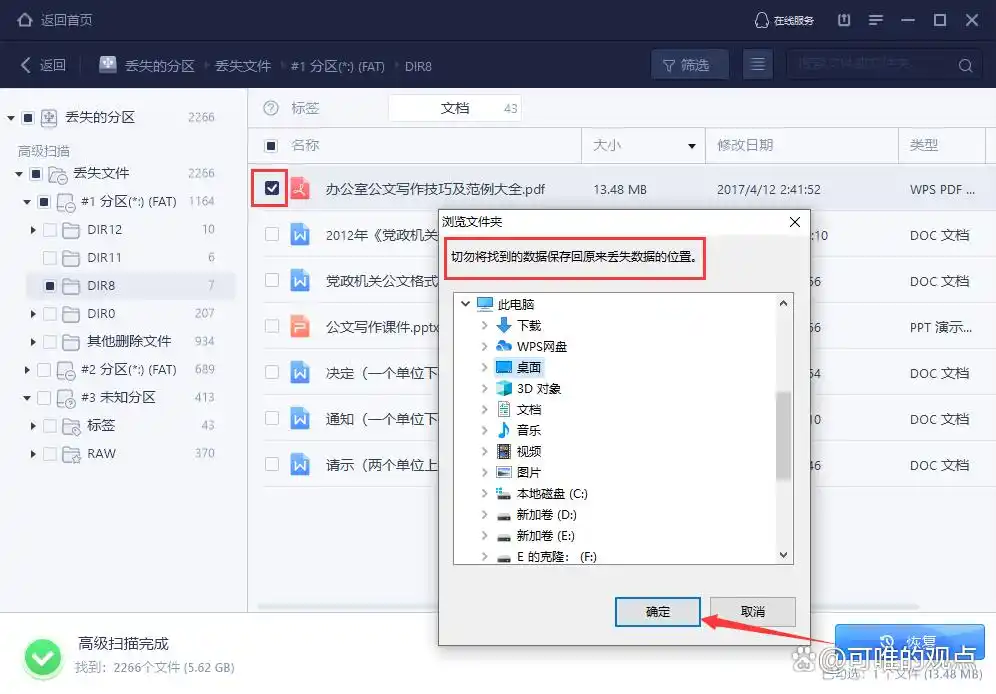
Task: Click the PPT icon of 公文写作课件.pptx
Action: point(300,327)
